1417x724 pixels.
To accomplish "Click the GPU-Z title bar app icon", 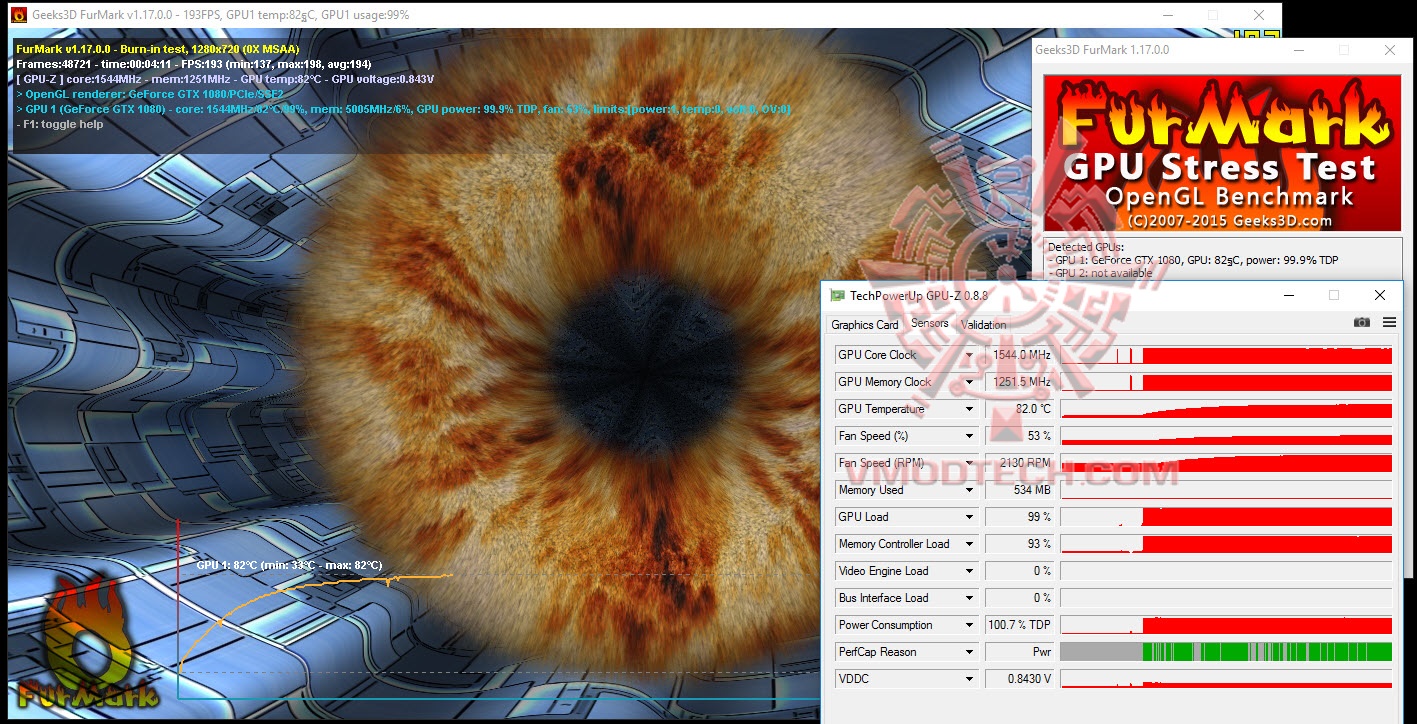I will click(837, 295).
